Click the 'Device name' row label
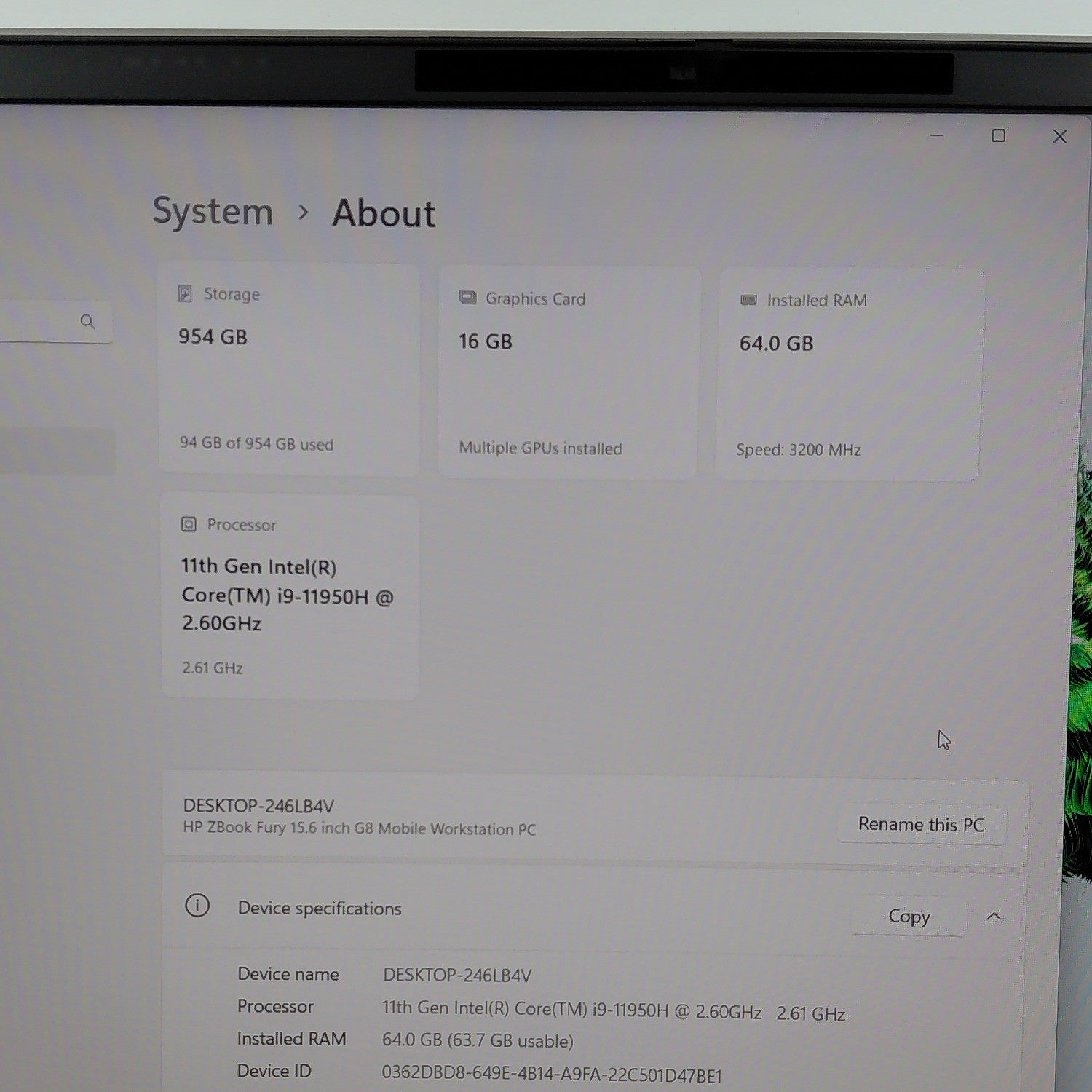Screen dimensions: 1092x1092 [288, 974]
